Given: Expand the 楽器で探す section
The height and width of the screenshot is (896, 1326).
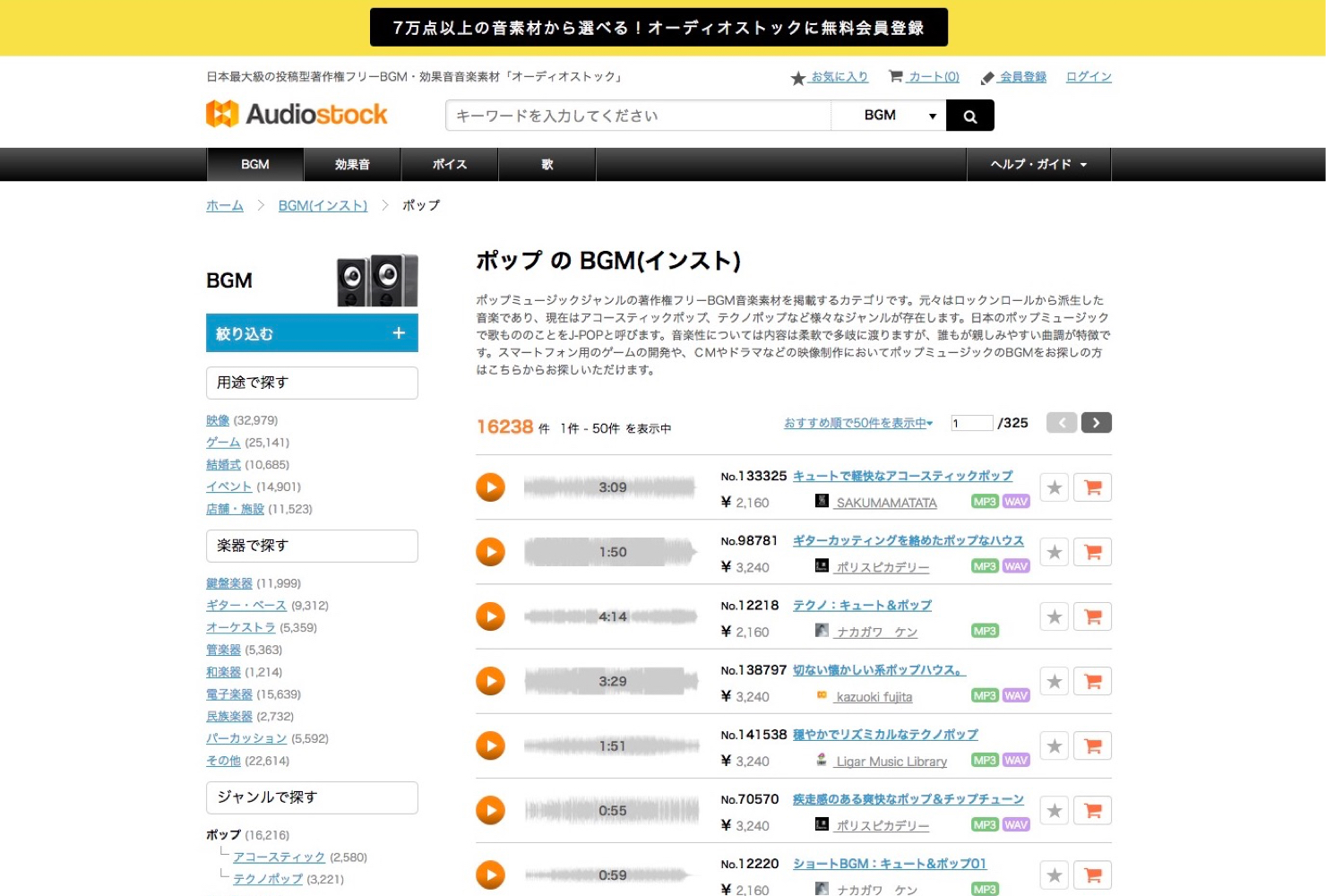Looking at the screenshot, I should [312, 546].
